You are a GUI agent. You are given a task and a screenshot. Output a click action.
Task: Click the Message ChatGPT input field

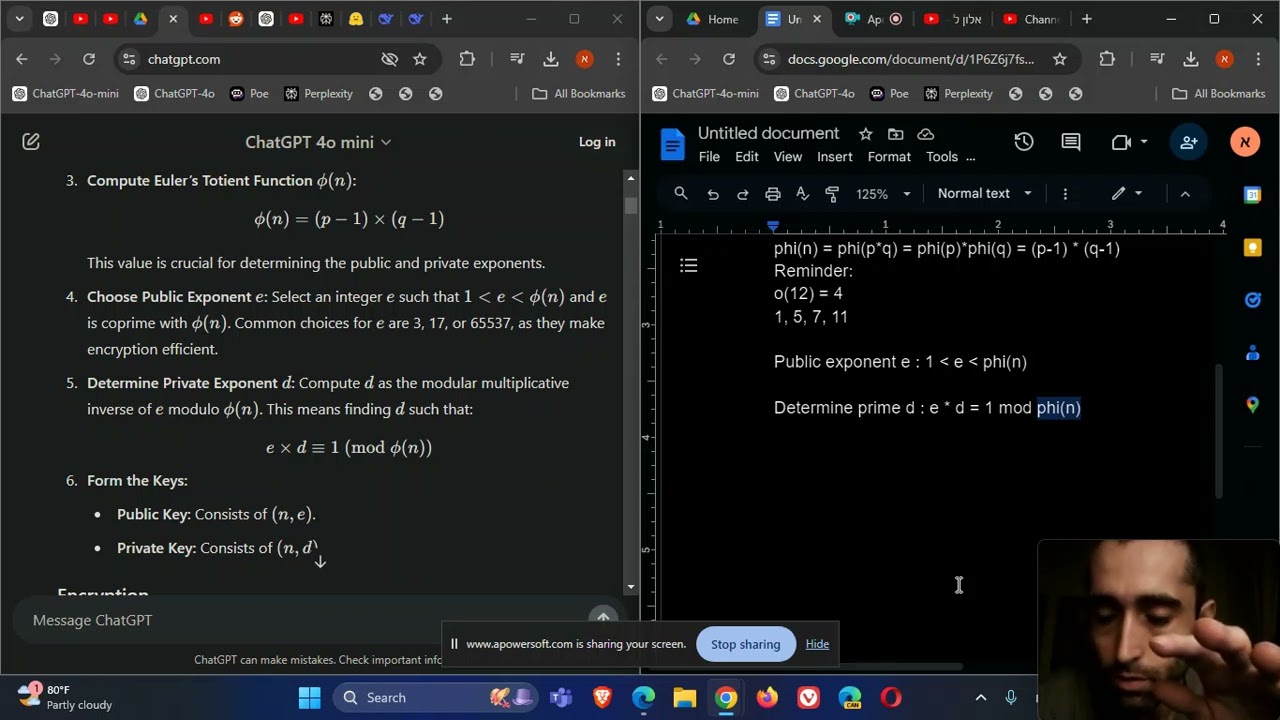click(x=300, y=620)
